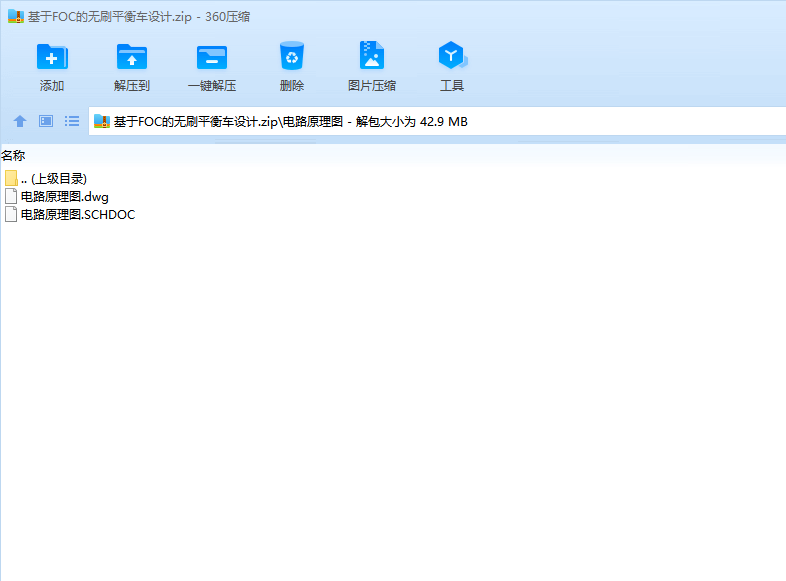Go up one level with the arrow icon
Image resolution: width=786 pixels, height=581 pixels.
point(20,121)
